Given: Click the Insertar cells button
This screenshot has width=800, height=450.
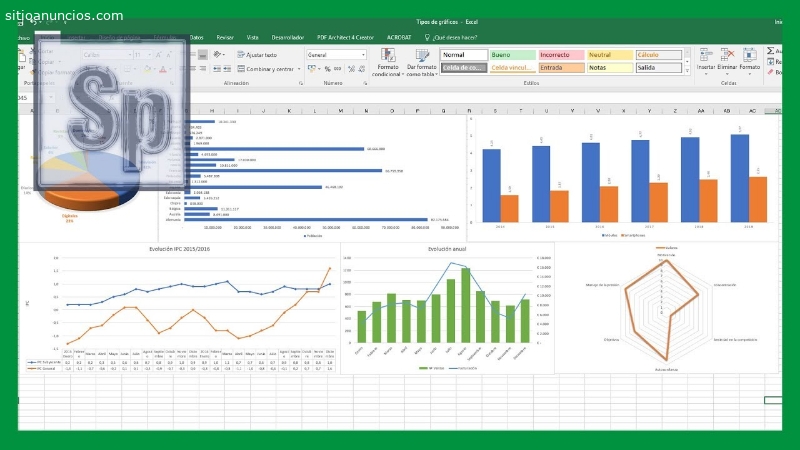Looking at the screenshot, I should pyautogui.click(x=706, y=61).
